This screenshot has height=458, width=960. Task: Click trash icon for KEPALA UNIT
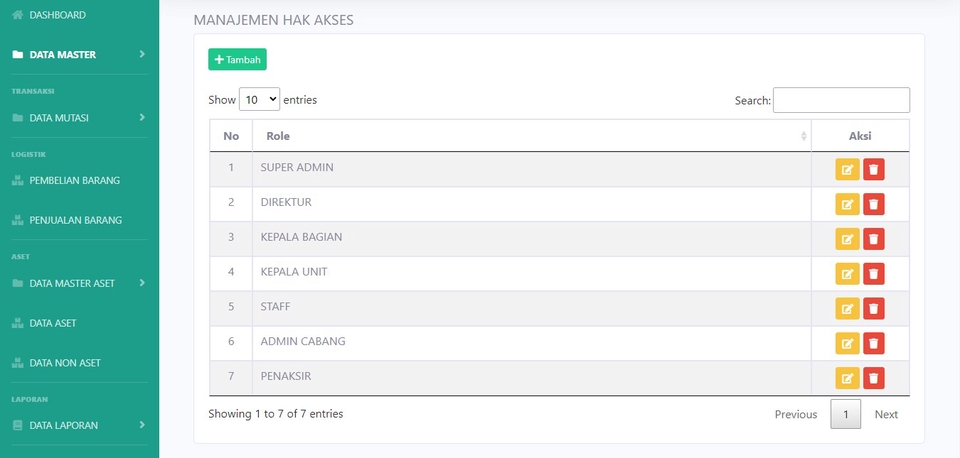tap(874, 274)
